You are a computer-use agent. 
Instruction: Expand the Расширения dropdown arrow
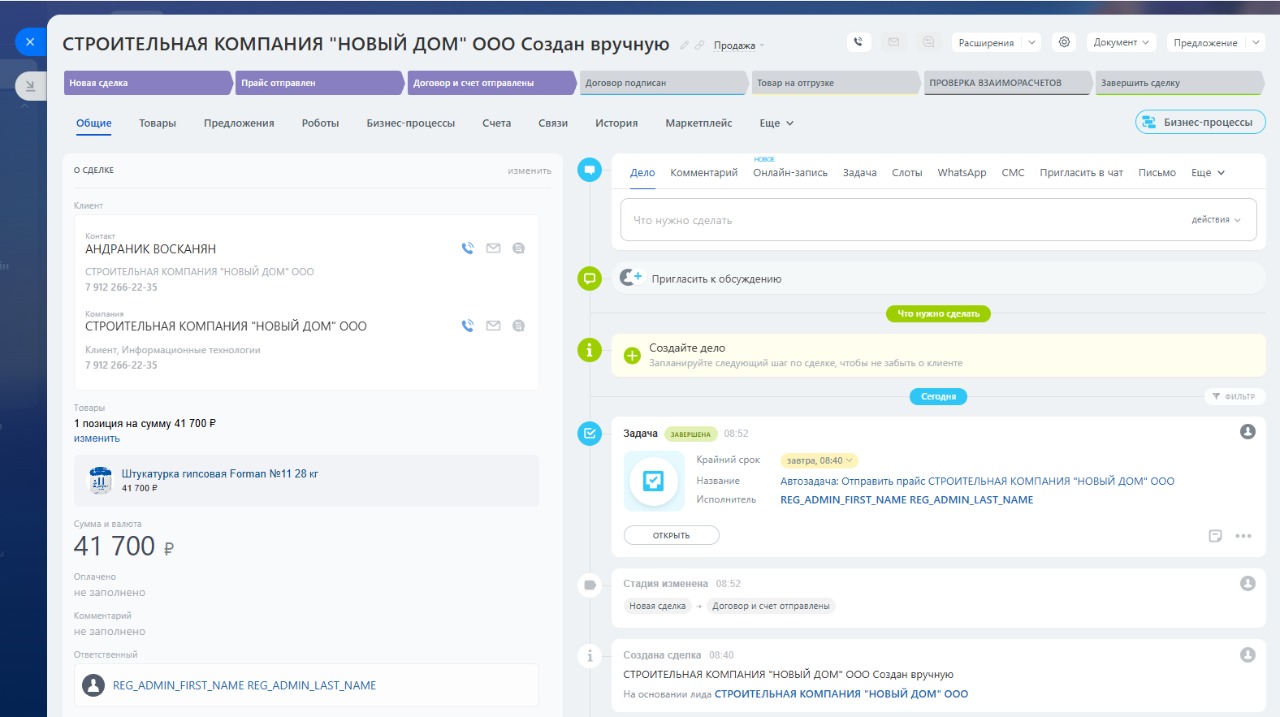[1031, 43]
